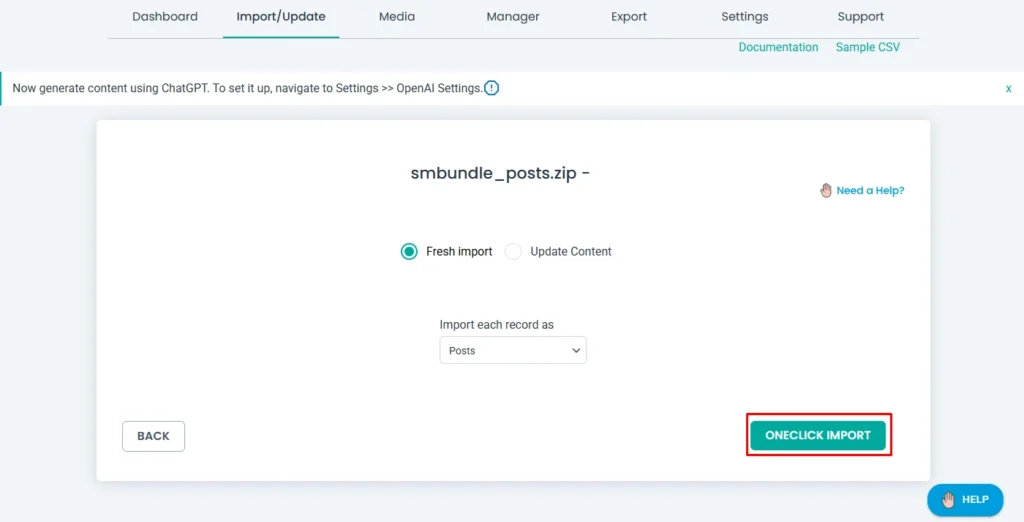Dismiss the ChatGPT notification banner
Viewport: 1024px width, 522px height.
[1008, 88]
